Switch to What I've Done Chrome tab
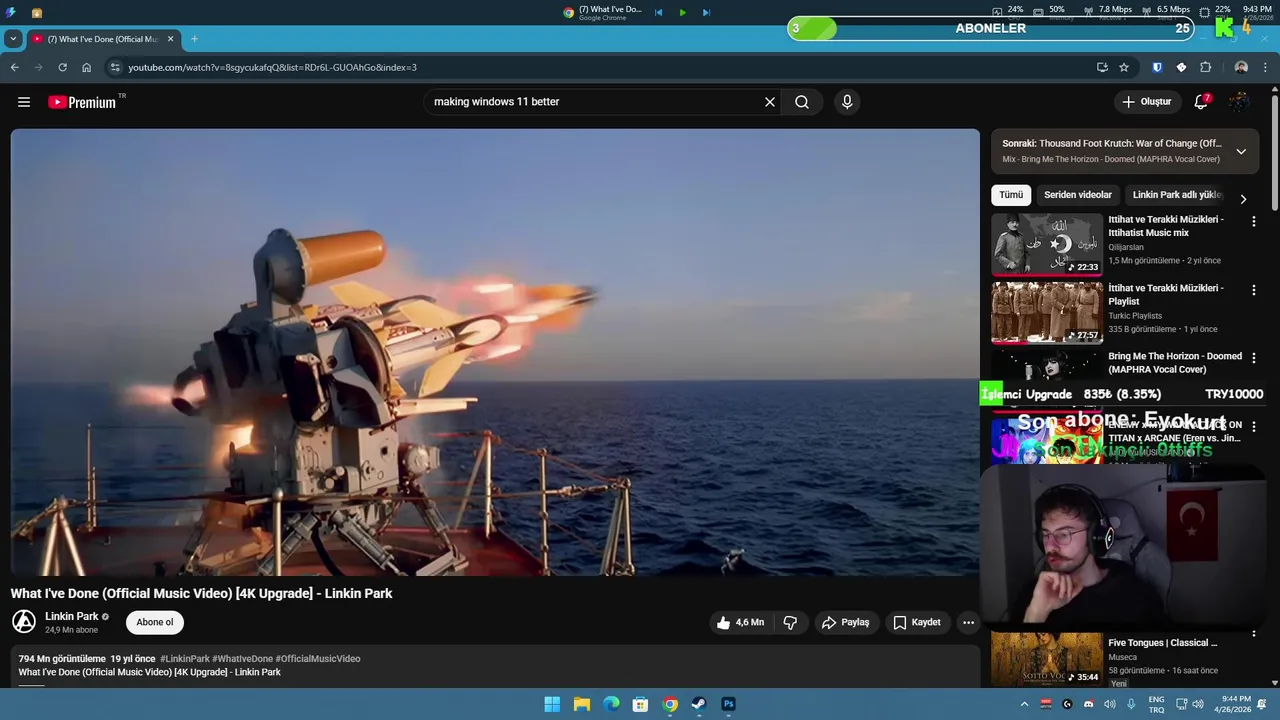The width and height of the screenshot is (1280, 720). pyautogui.click(x=102, y=39)
